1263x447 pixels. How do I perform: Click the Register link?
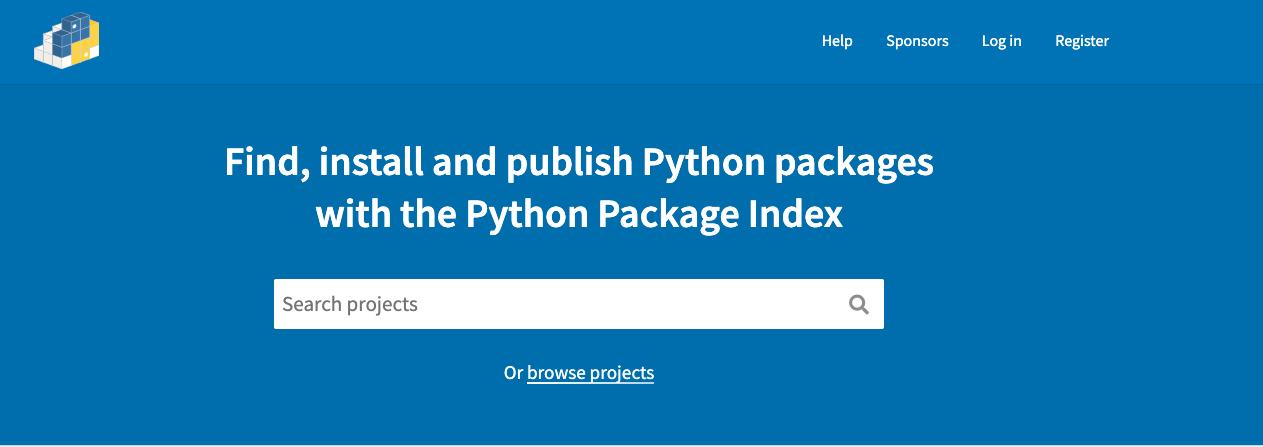pyautogui.click(x=1082, y=41)
